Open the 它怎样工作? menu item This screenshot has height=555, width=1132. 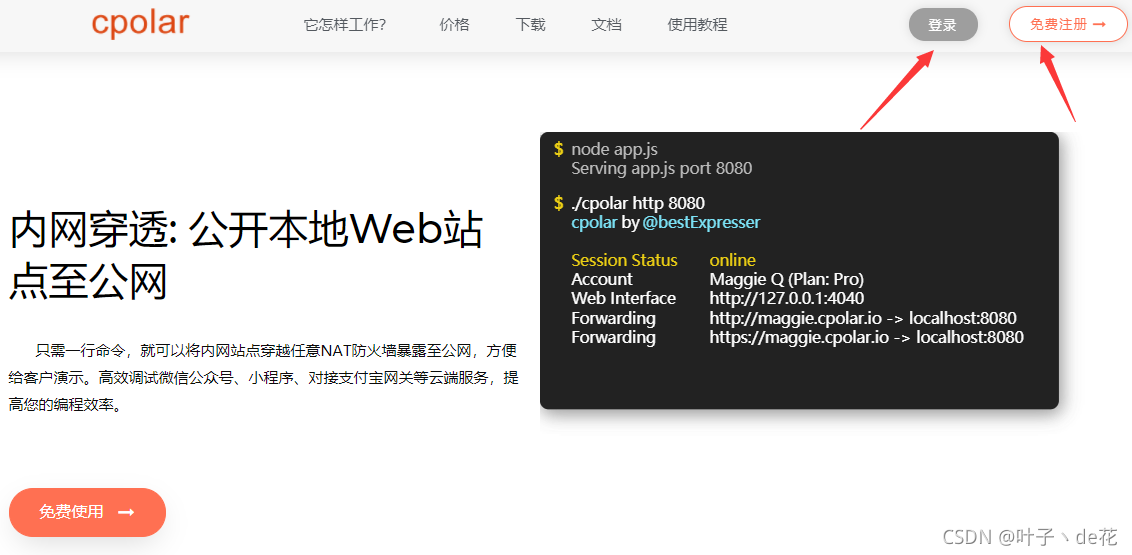pos(345,25)
